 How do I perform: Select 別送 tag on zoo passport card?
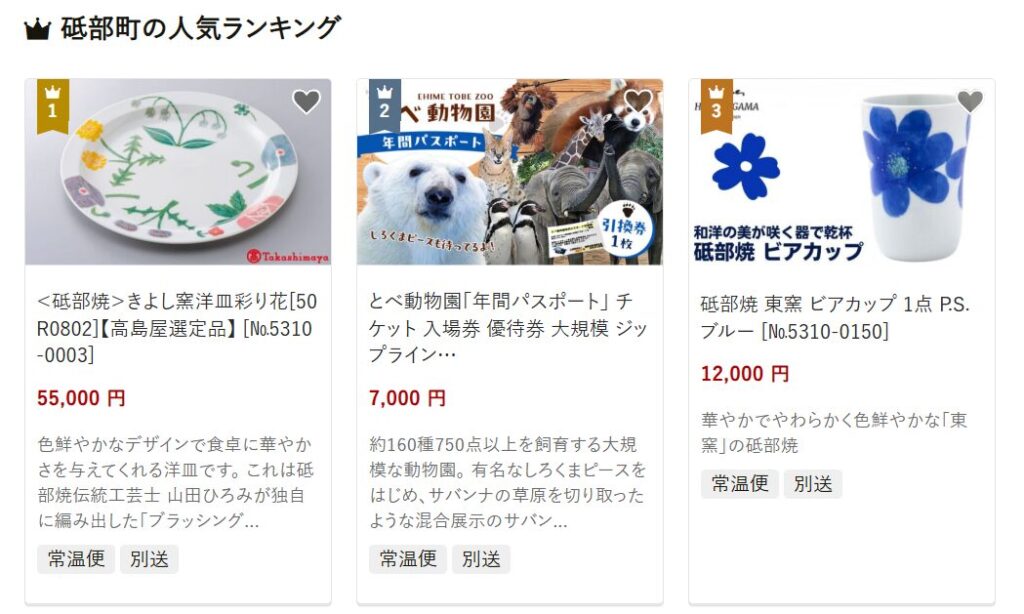(x=481, y=559)
